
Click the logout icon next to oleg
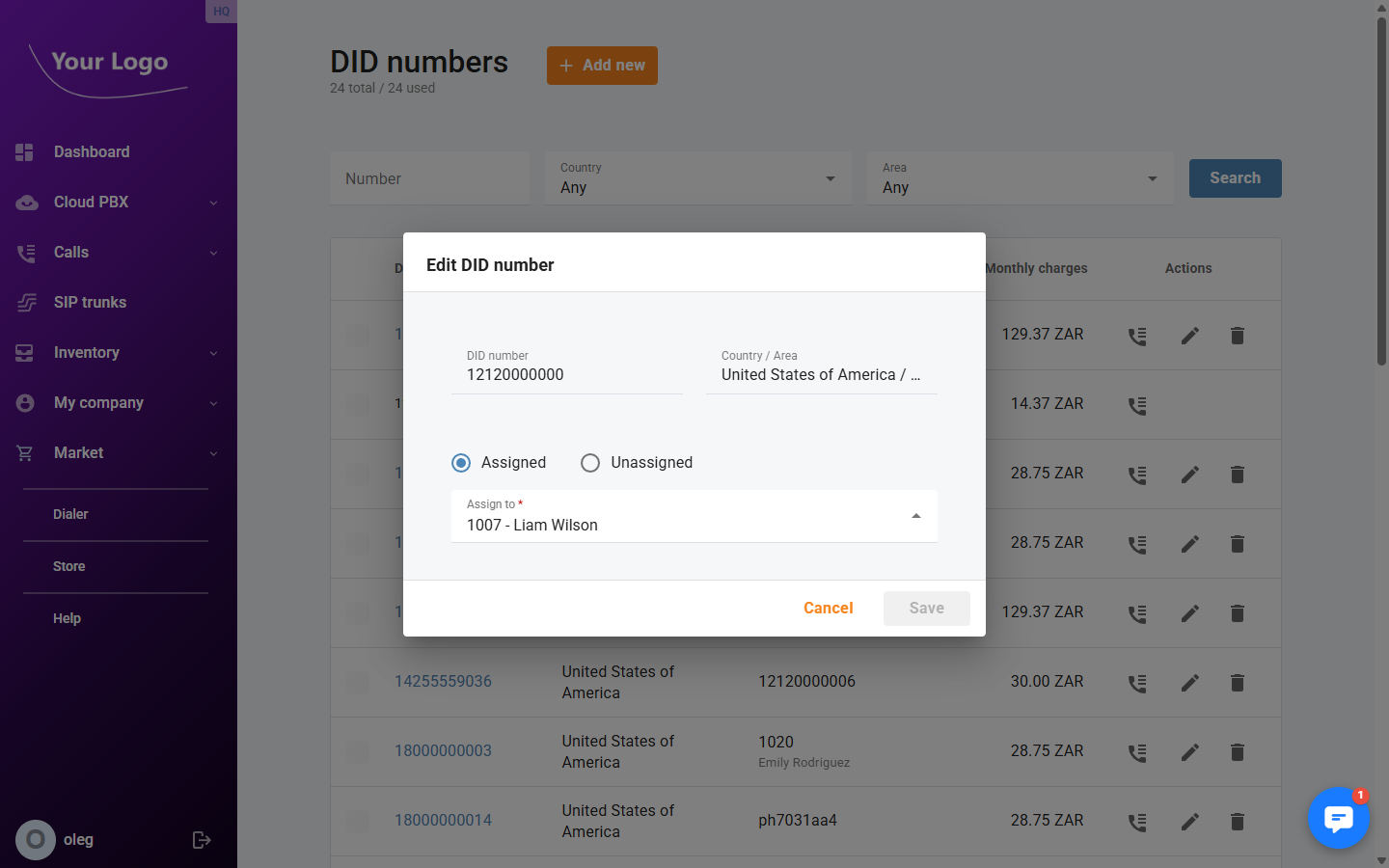[x=201, y=839]
